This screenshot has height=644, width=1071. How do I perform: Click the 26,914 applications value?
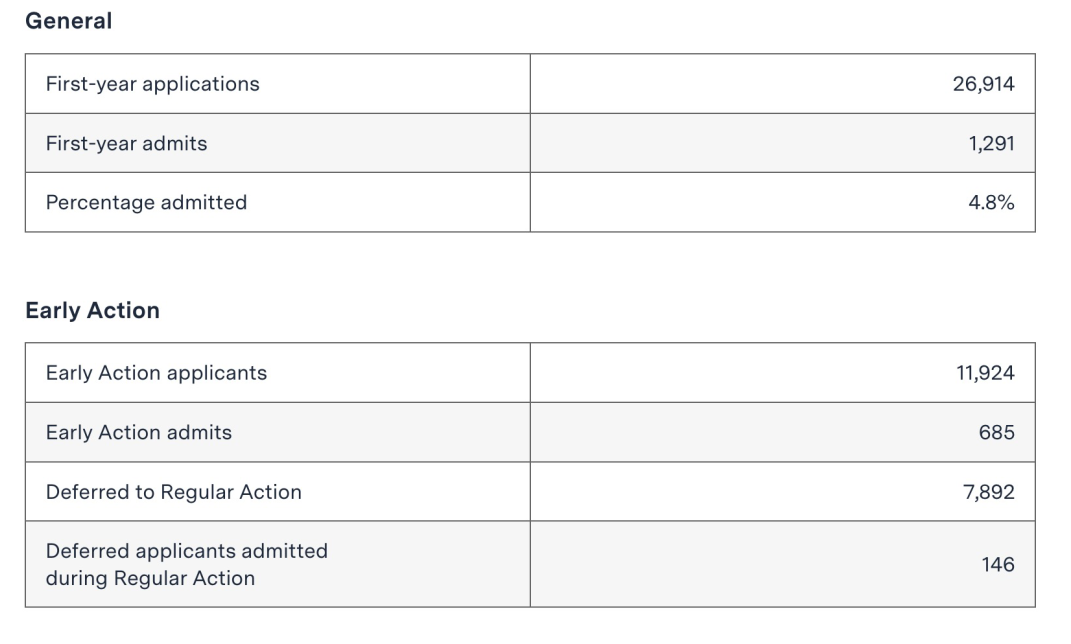coord(984,84)
